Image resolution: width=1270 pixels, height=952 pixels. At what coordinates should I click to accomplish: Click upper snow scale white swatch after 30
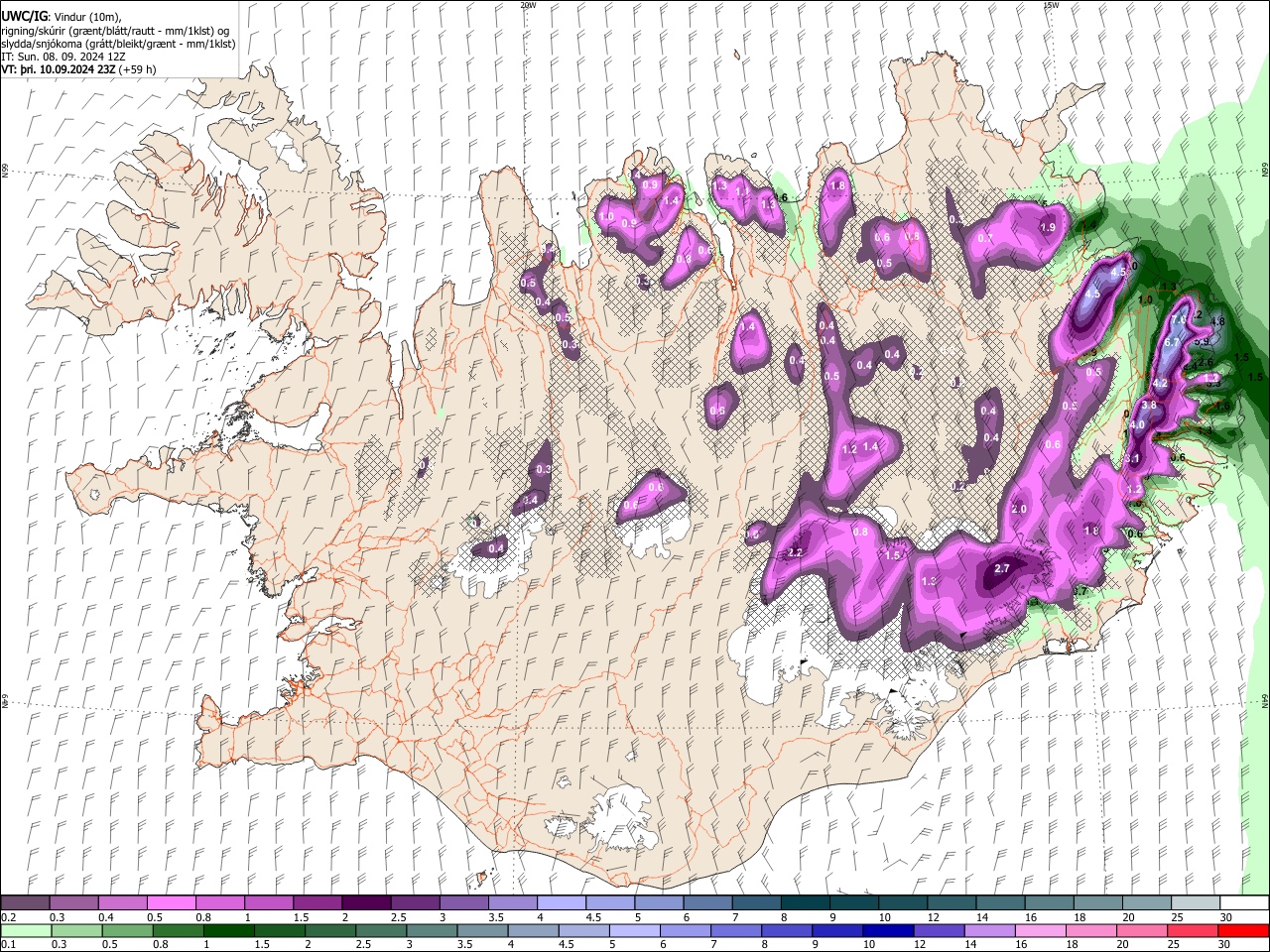click(1245, 903)
